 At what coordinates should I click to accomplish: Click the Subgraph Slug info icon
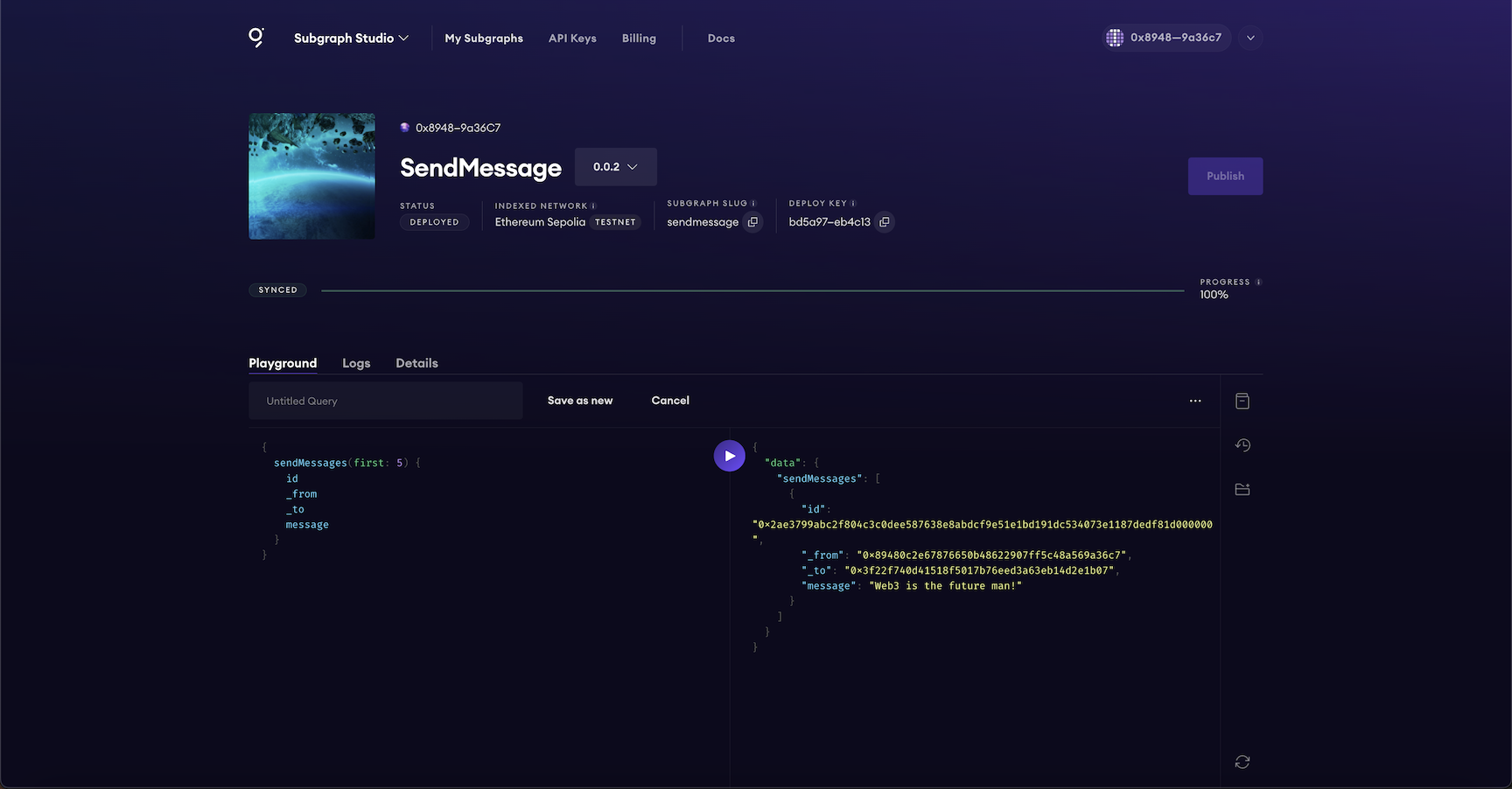pos(753,204)
